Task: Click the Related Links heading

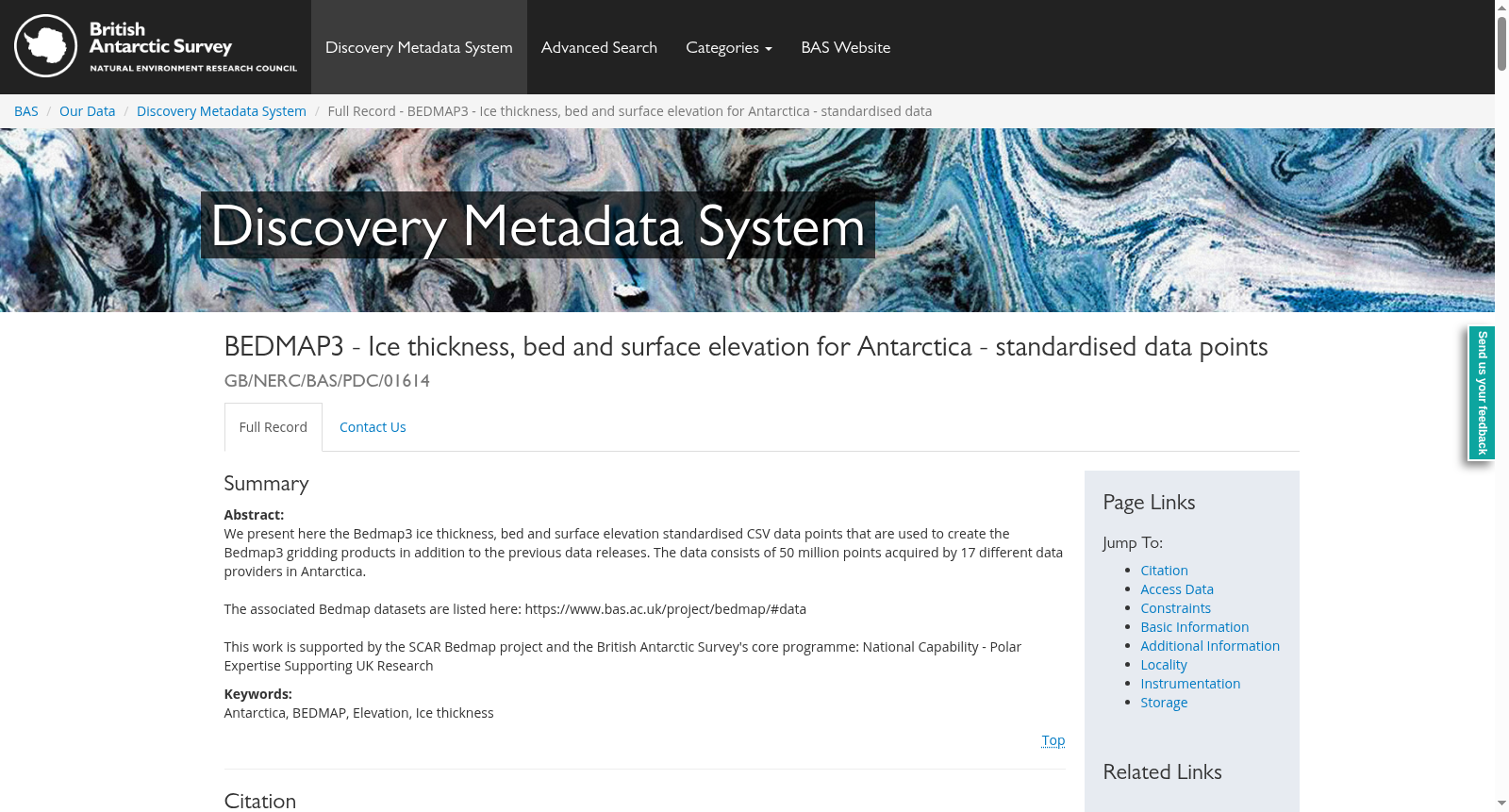Action: (x=1162, y=772)
